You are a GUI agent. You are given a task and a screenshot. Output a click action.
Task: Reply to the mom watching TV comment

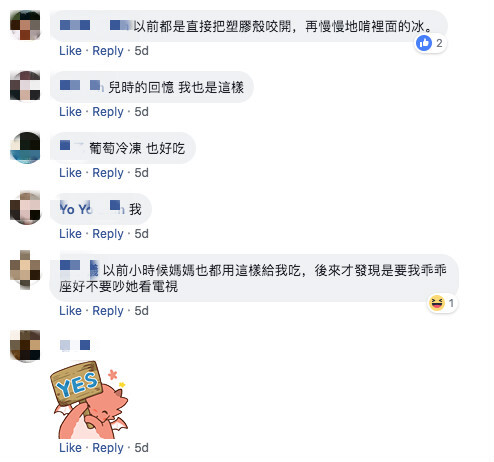[108, 311]
